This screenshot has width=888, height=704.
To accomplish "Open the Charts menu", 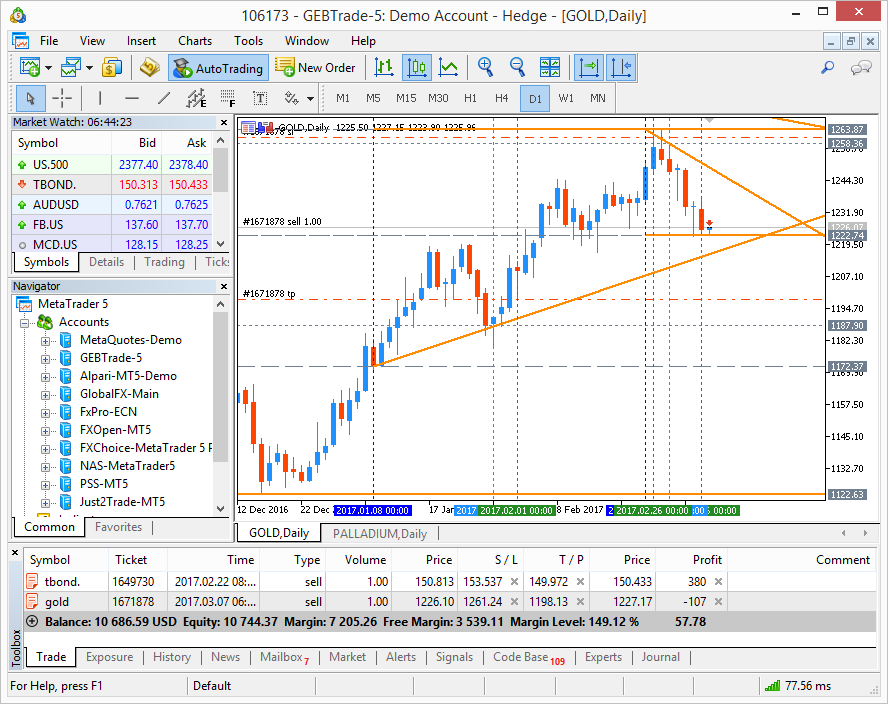I will 195,41.
